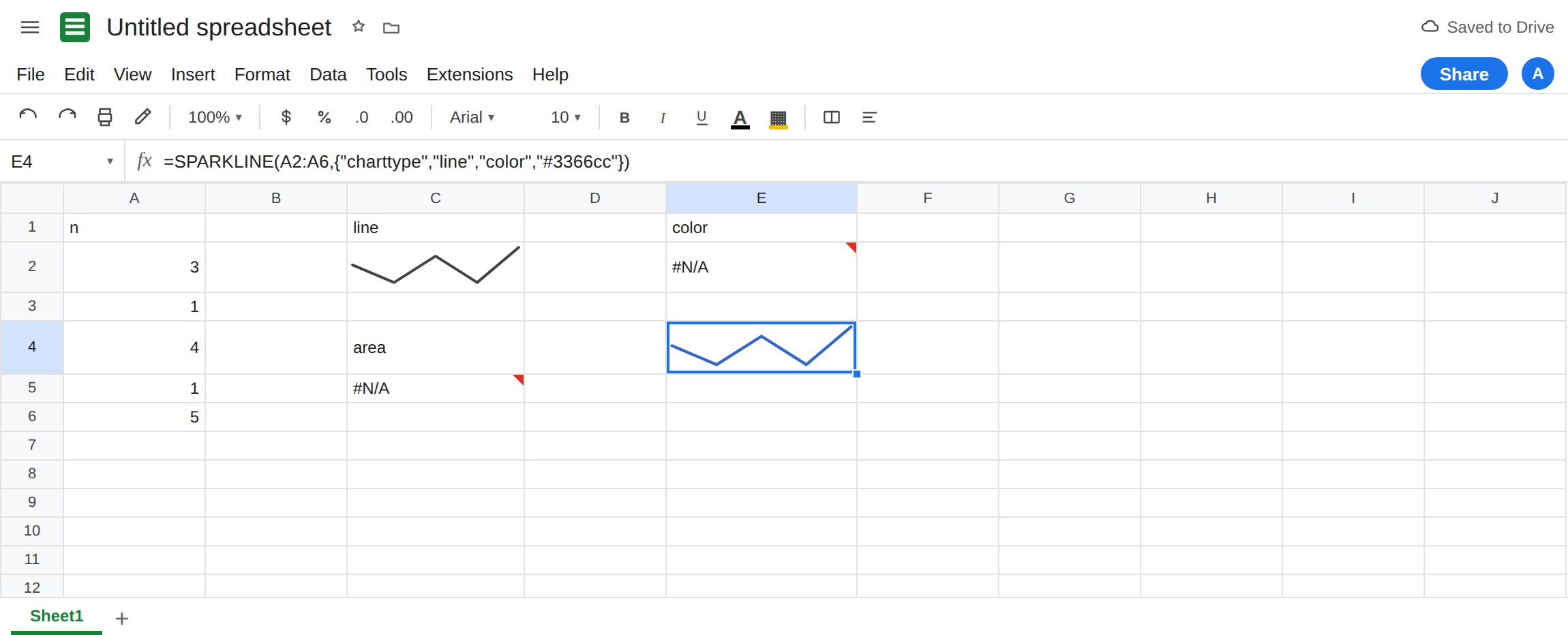This screenshot has width=1568, height=635.
Task: Format as currency with dollar sign
Action: click(286, 117)
